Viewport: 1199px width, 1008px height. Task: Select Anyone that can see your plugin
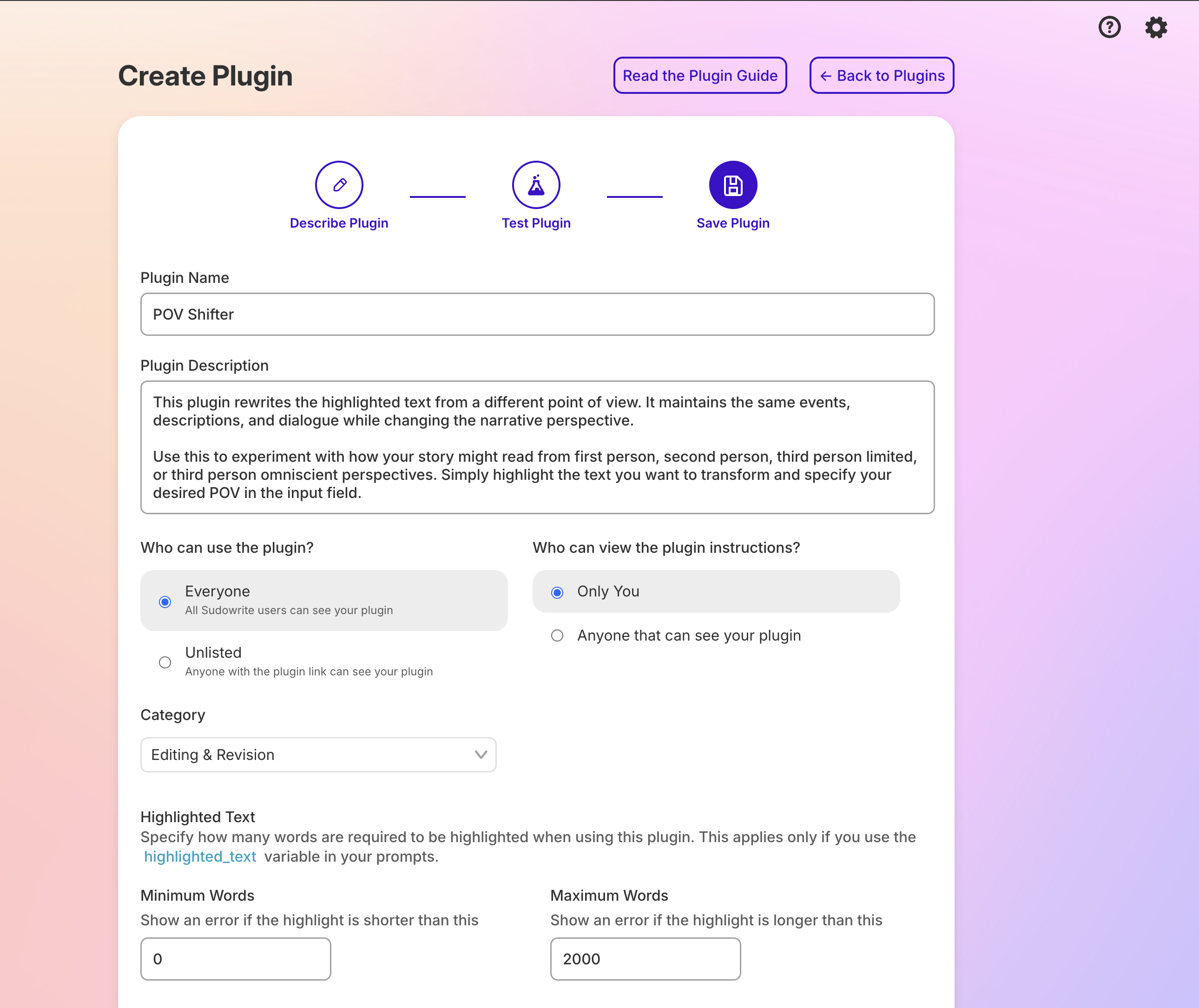(558, 635)
